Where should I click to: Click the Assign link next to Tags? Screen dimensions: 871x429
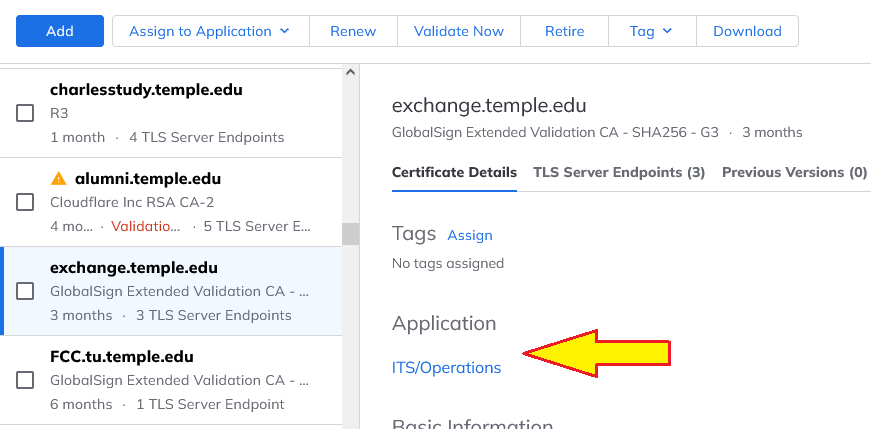(470, 235)
